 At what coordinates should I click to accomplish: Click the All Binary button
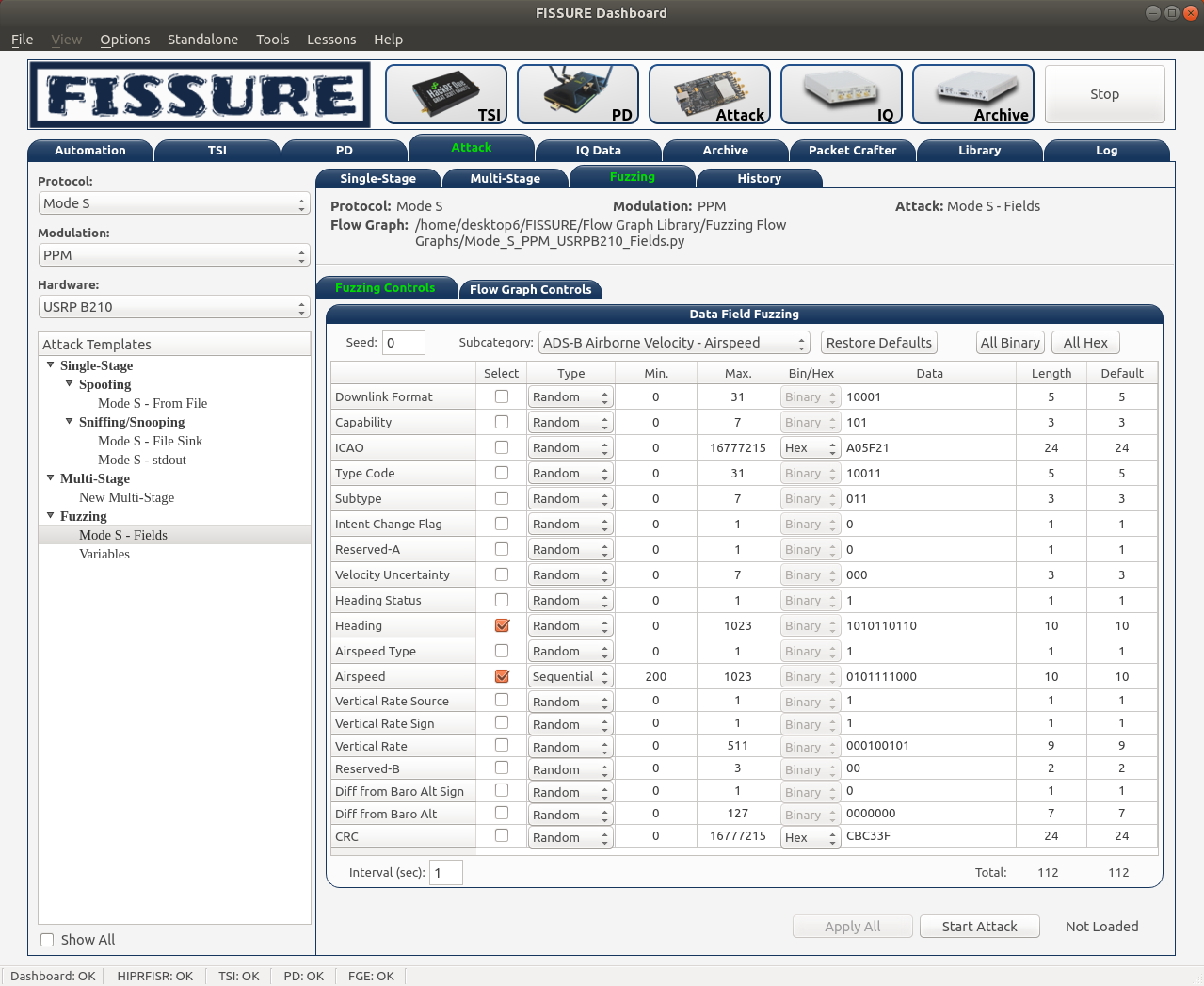tap(1010, 343)
